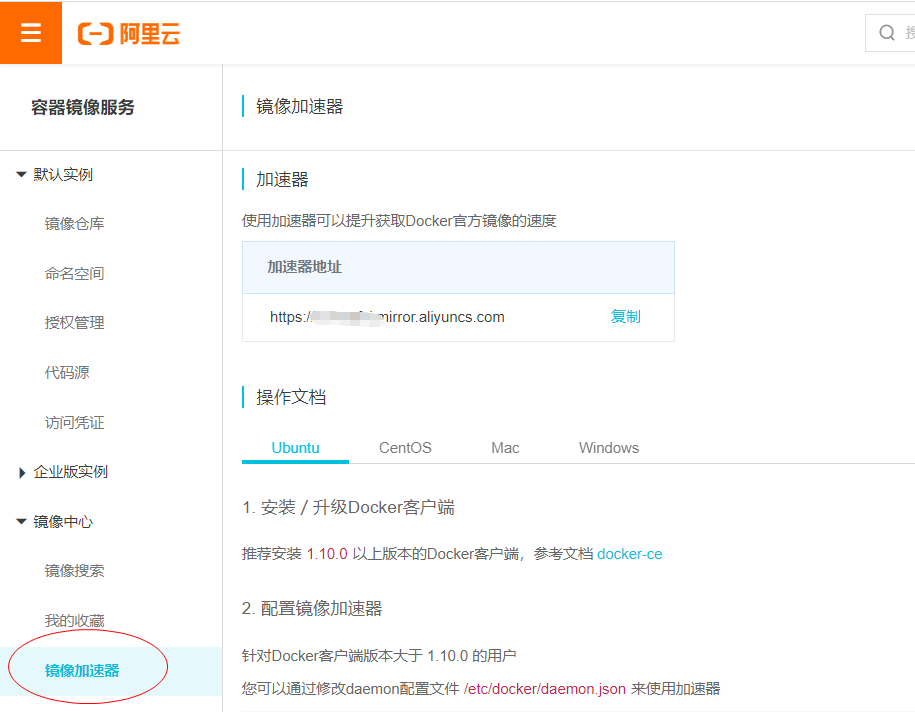This screenshot has width=915, height=712.
Task: Focus the top search input field
Action: pyautogui.click(x=891, y=33)
